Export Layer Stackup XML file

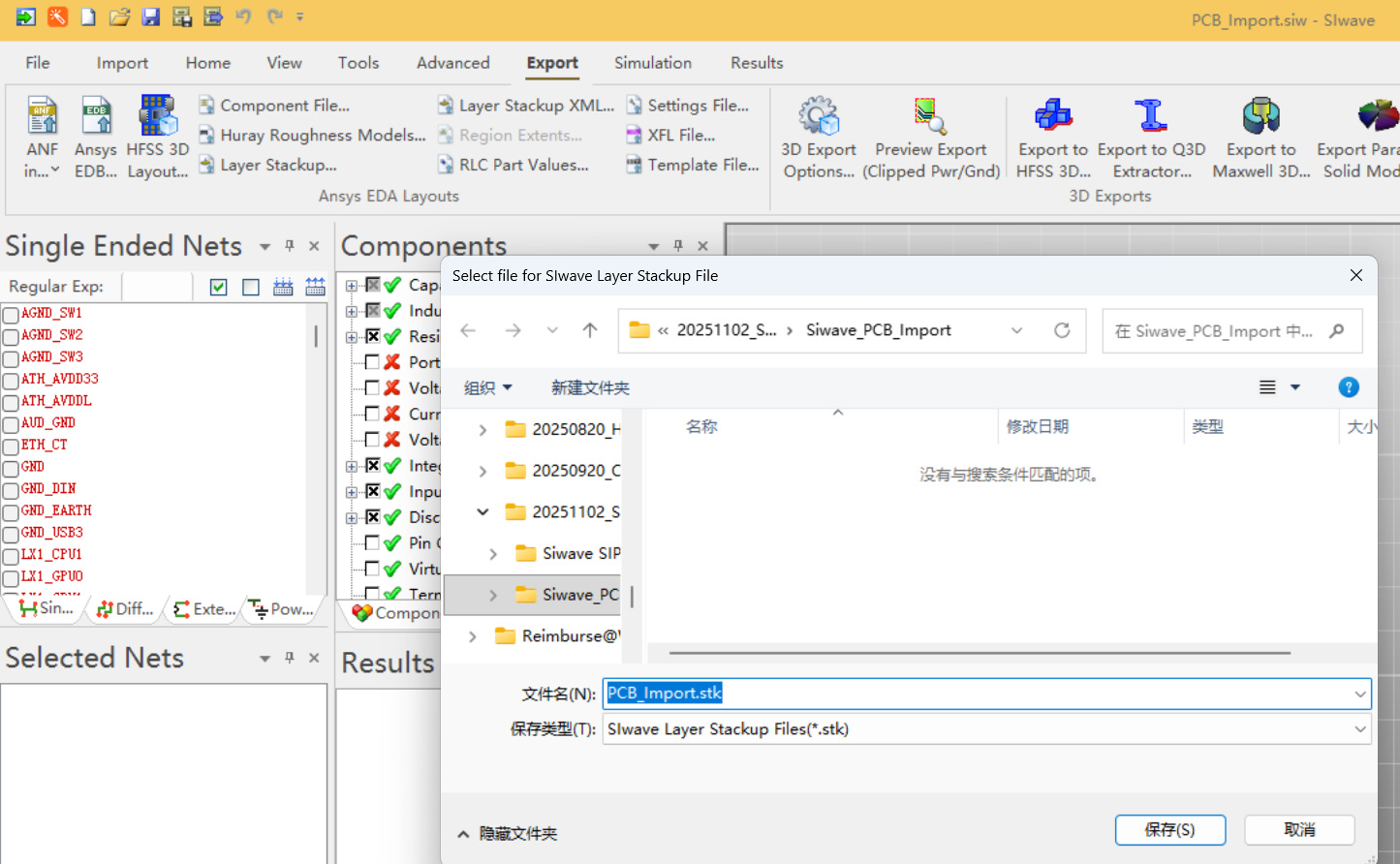[525, 106]
